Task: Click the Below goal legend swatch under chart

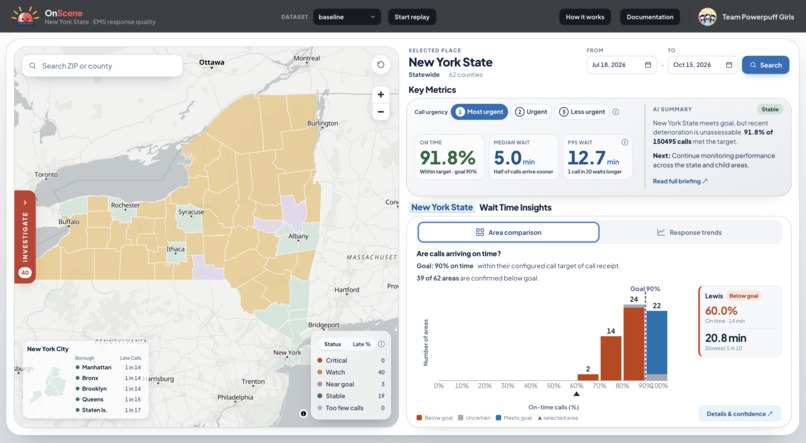Action: pyautogui.click(x=419, y=418)
